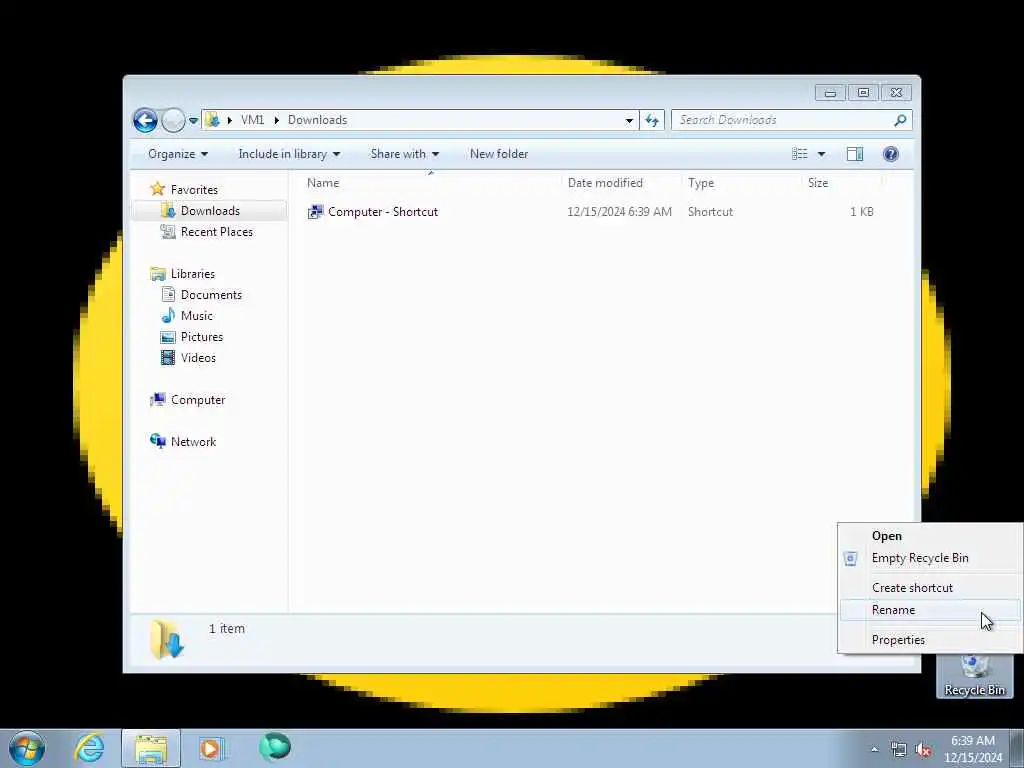Open recent locations dropdown next to Forward

[193, 121]
